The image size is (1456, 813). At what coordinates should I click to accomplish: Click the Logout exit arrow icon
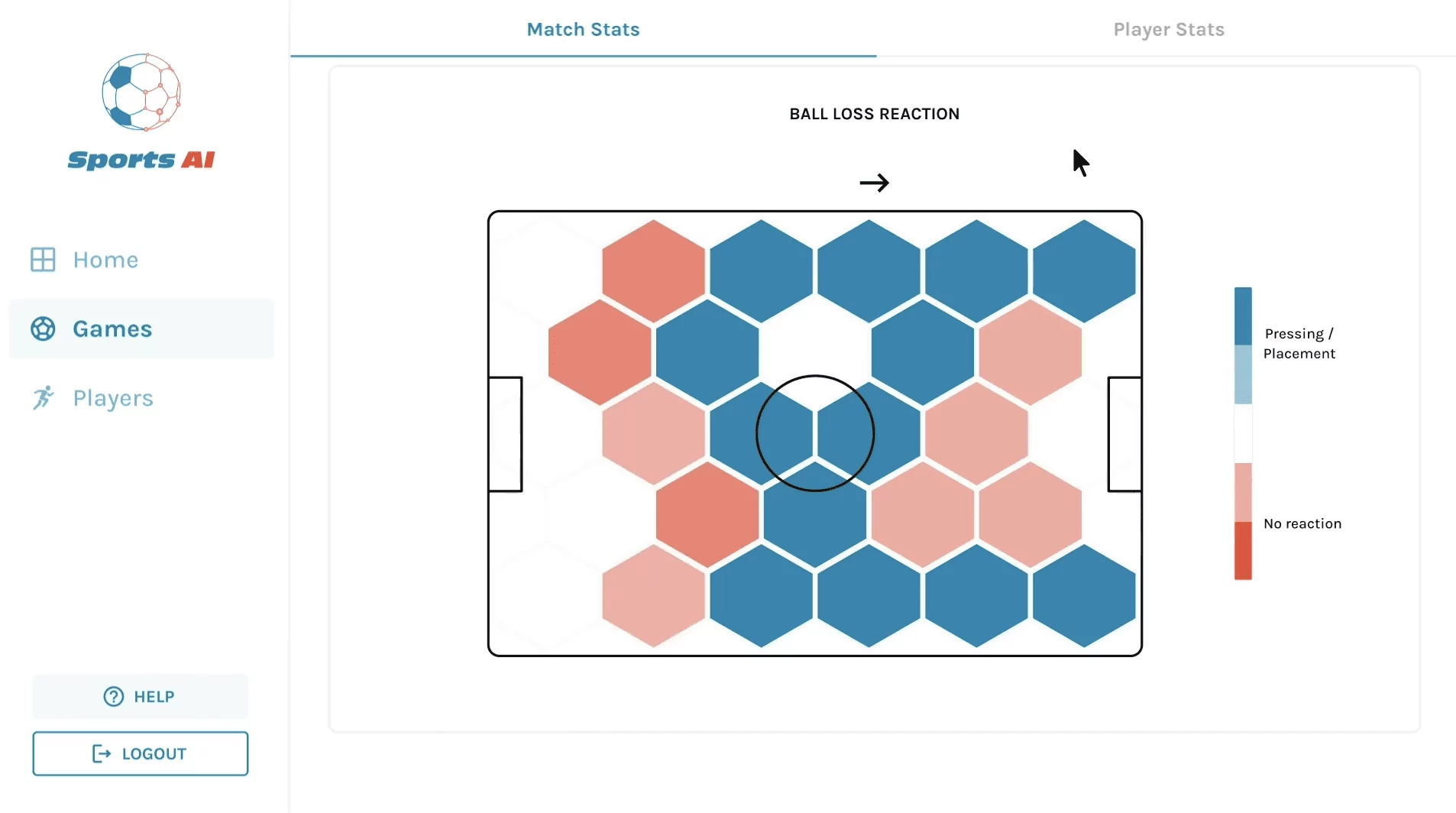(x=102, y=754)
